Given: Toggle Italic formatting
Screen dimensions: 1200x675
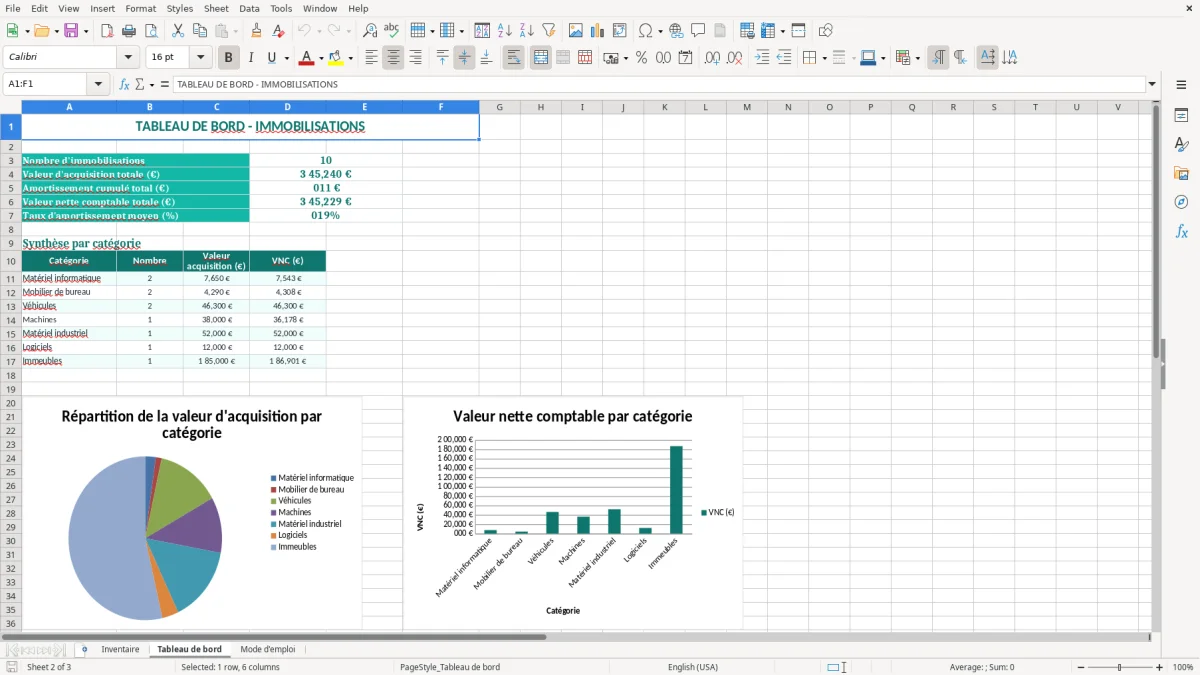Looking at the screenshot, I should coord(250,58).
